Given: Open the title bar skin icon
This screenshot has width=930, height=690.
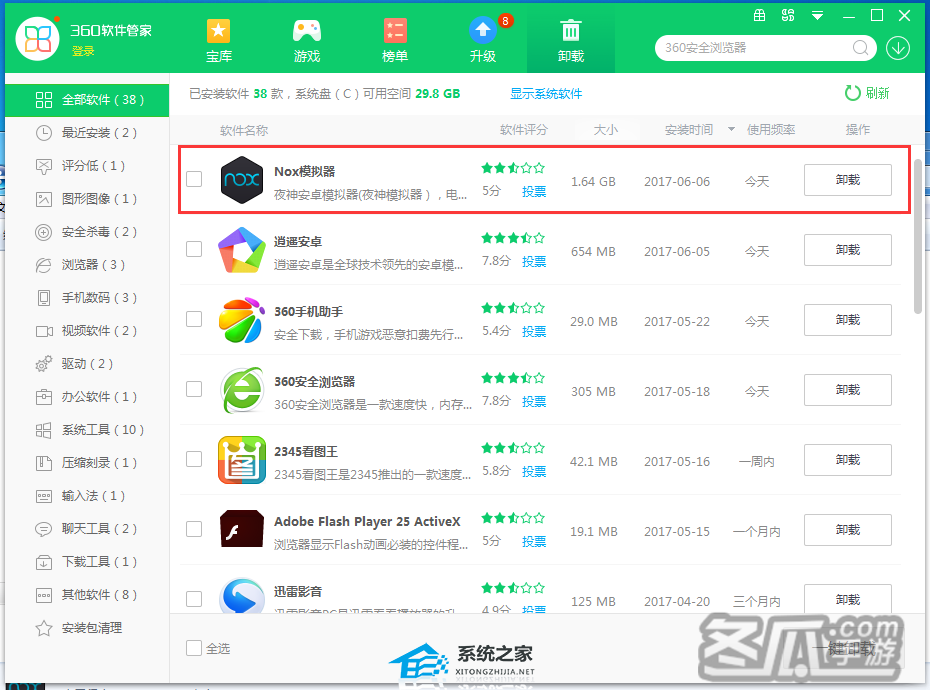Looking at the screenshot, I should [788, 15].
